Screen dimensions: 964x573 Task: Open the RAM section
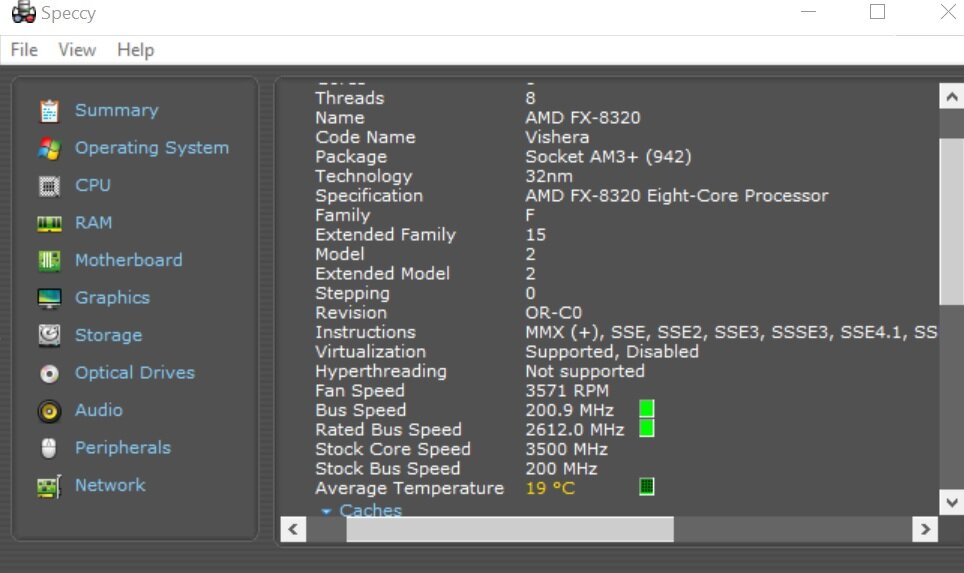[x=93, y=223]
